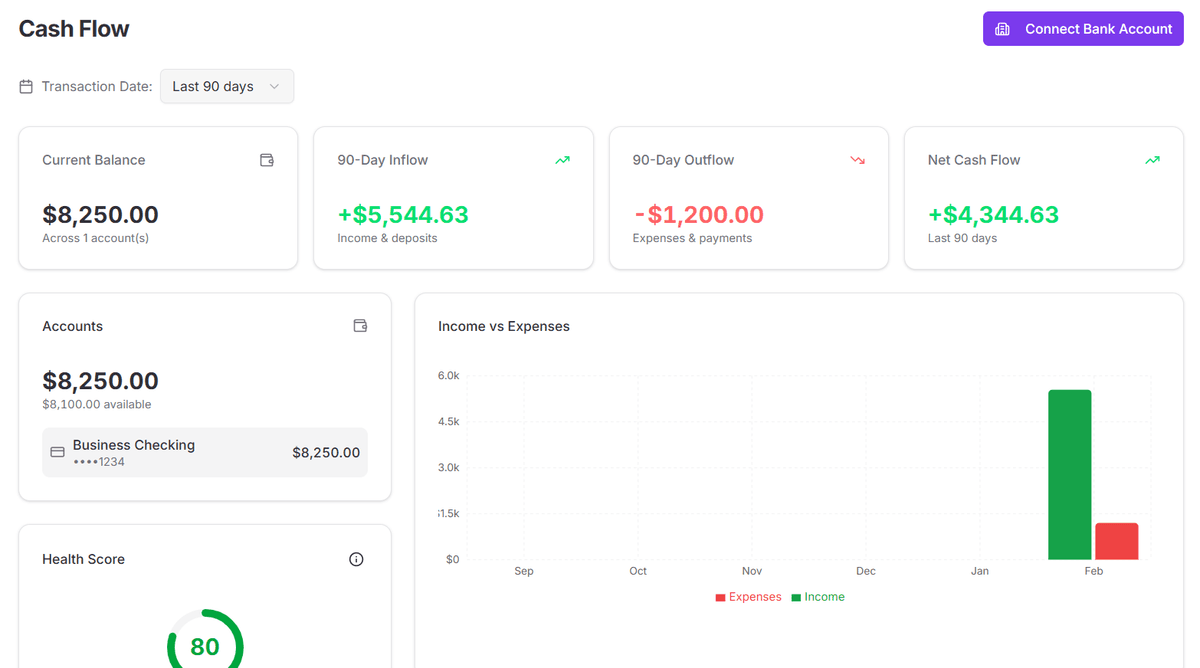Screen dimensions: 1200x668
Task: Select the Income vs Expenses panel header
Action: 504,326
